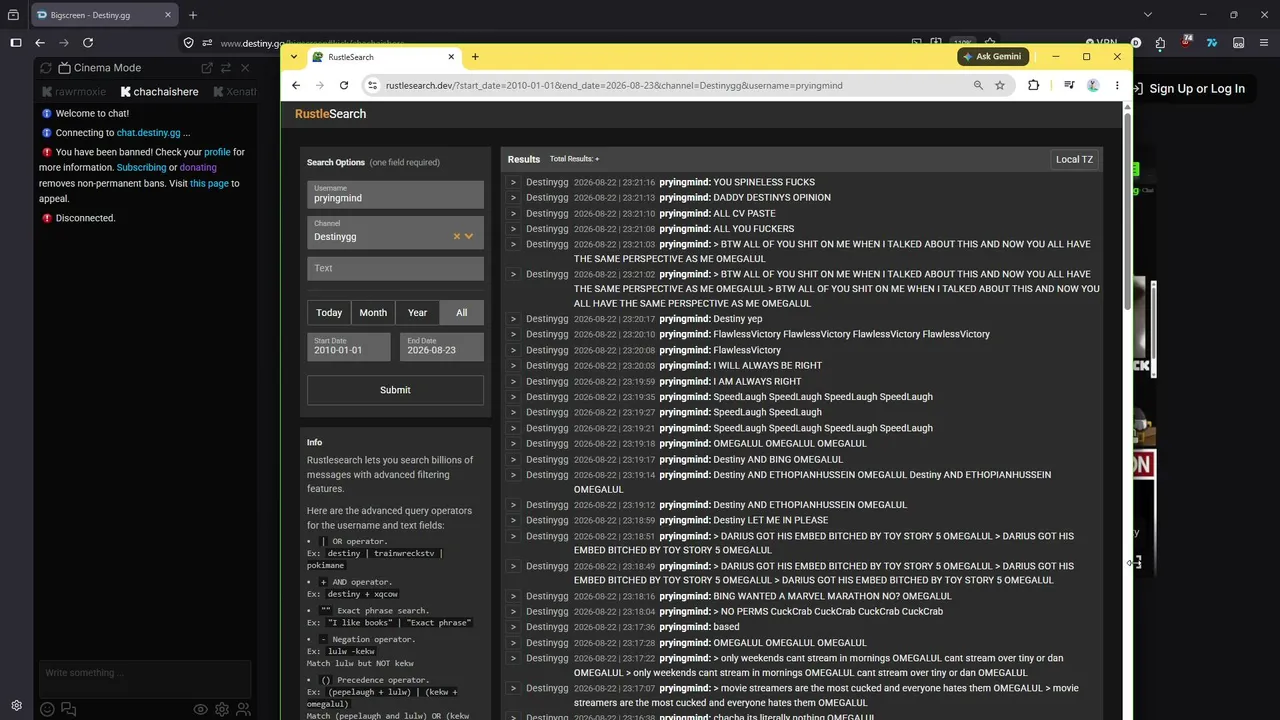Viewport: 1280px width, 720px height.
Task: Click the shield icon in Destiny.gg address bar
Action: (x=188, y=43)
